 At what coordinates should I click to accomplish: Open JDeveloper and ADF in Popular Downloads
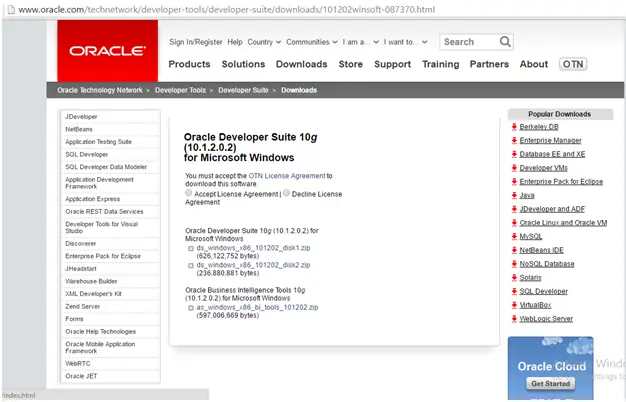[x=552, y=209]
